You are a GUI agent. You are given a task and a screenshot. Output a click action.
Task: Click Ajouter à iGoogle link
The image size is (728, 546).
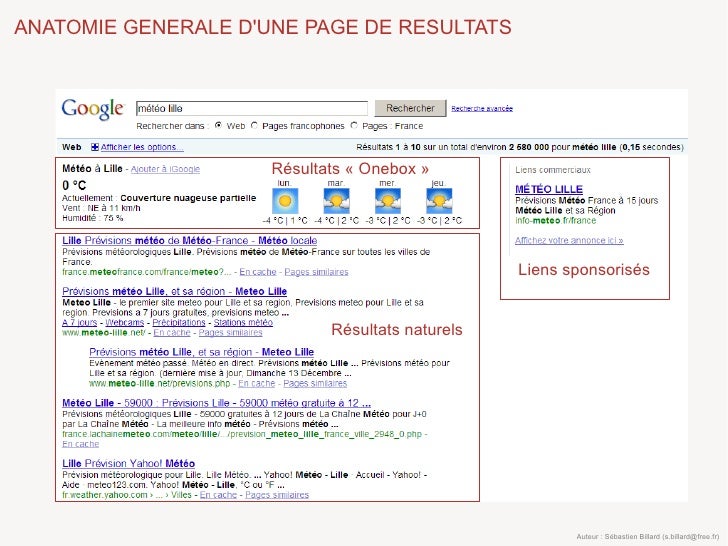click(x=165, y=169)
